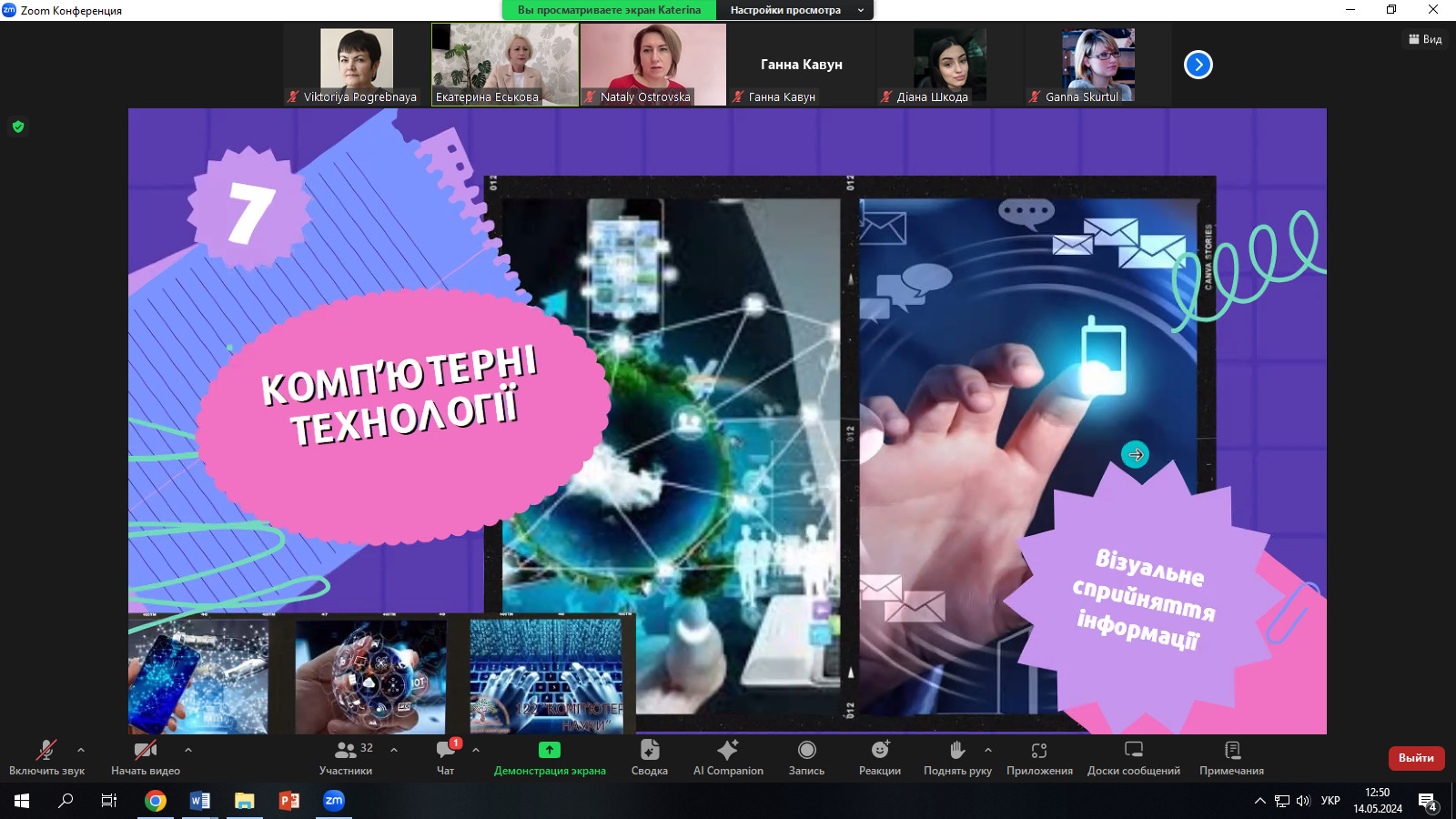Open the Apps (Приложения) icon
The width and height of the screenshot is (1456, 819).
(x=1038, y=756)
